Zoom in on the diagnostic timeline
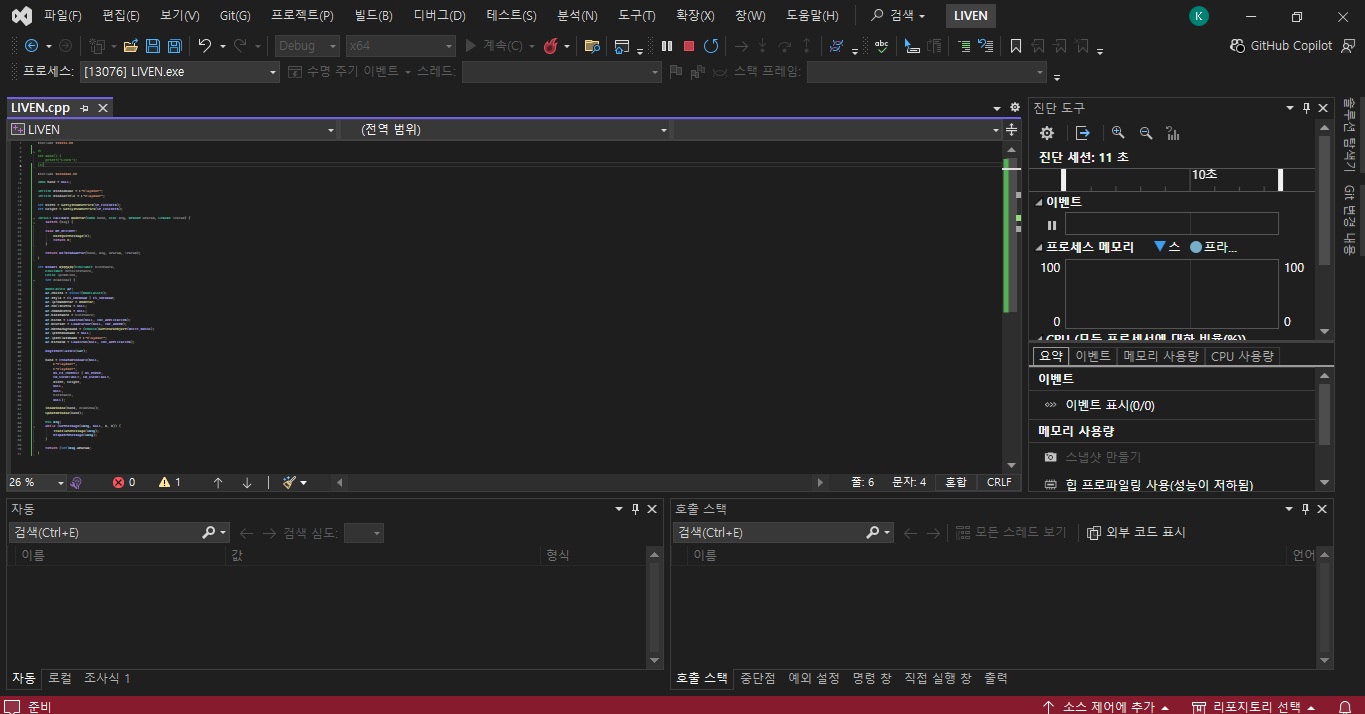 [x=1118, y=133]
